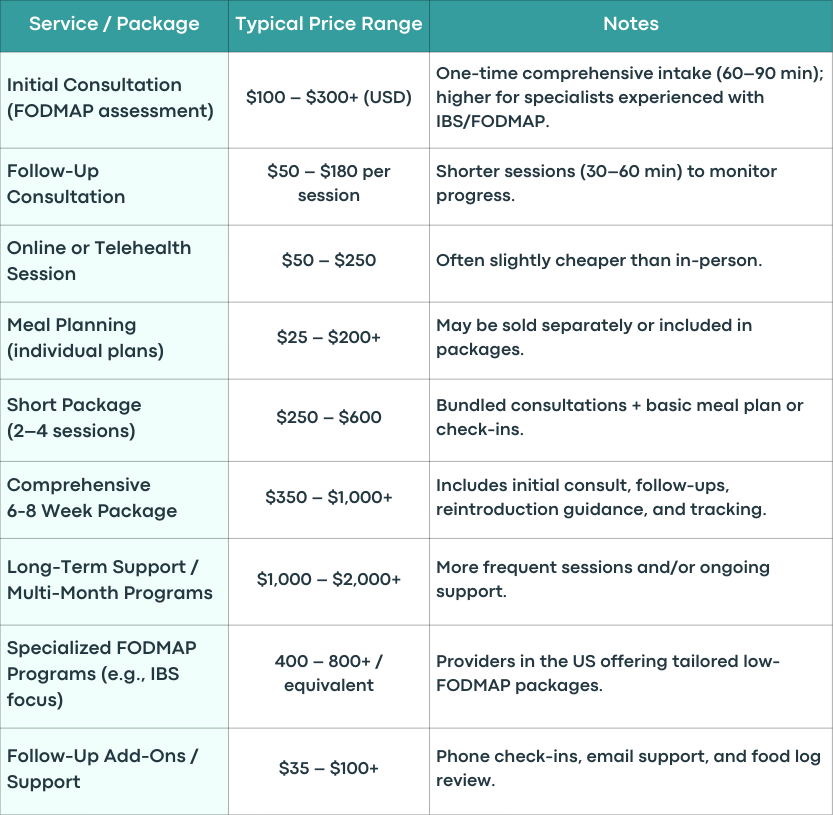Image resolution: width=833 pixels, height=815 pixels.
Task: Select the Long-Term Support / Multi-Month Programs cell
Action: click(114, 582)
